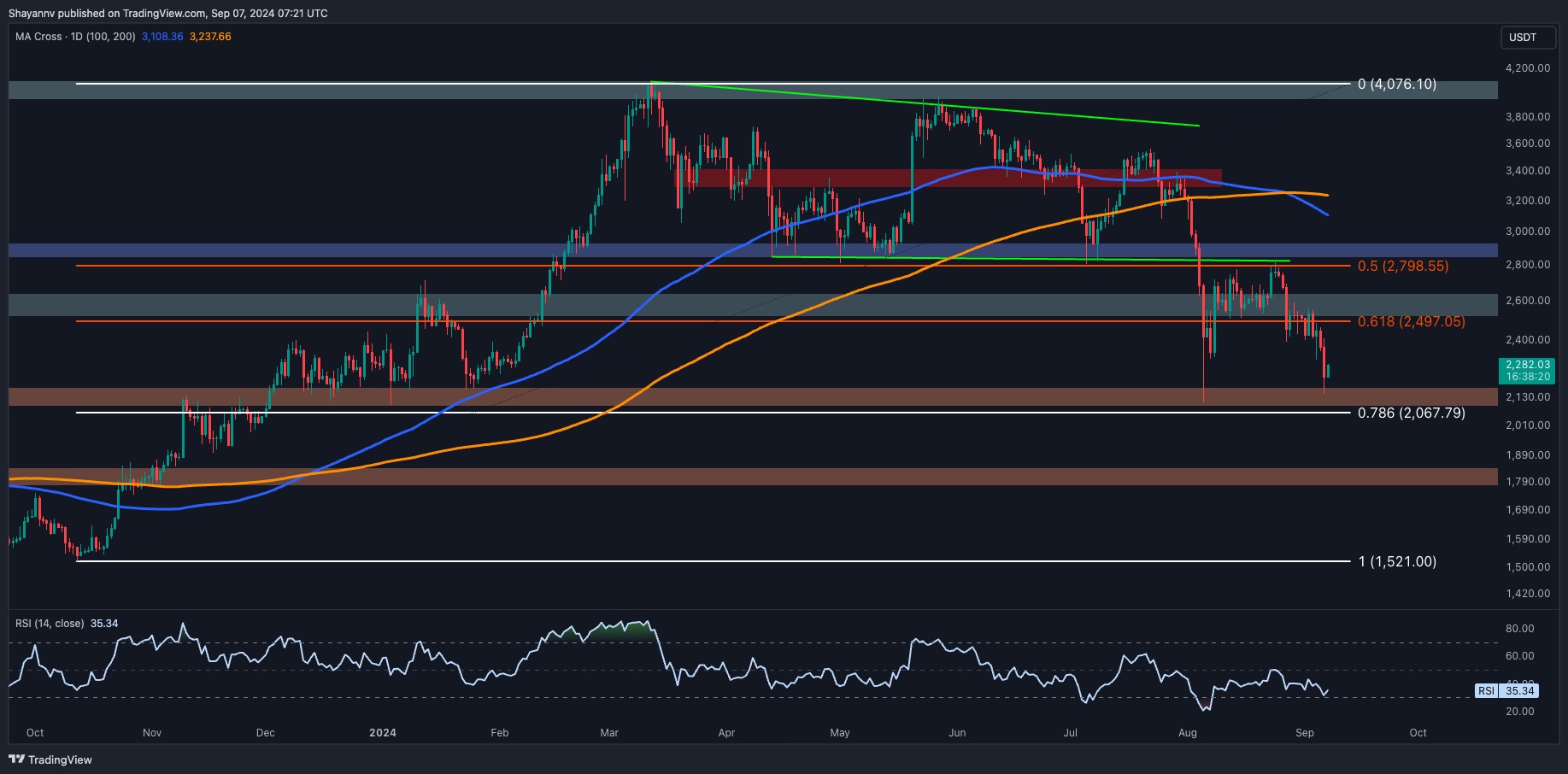
Task: Select the Sep label on the time axis
Action: click(x=1303, y=732)
